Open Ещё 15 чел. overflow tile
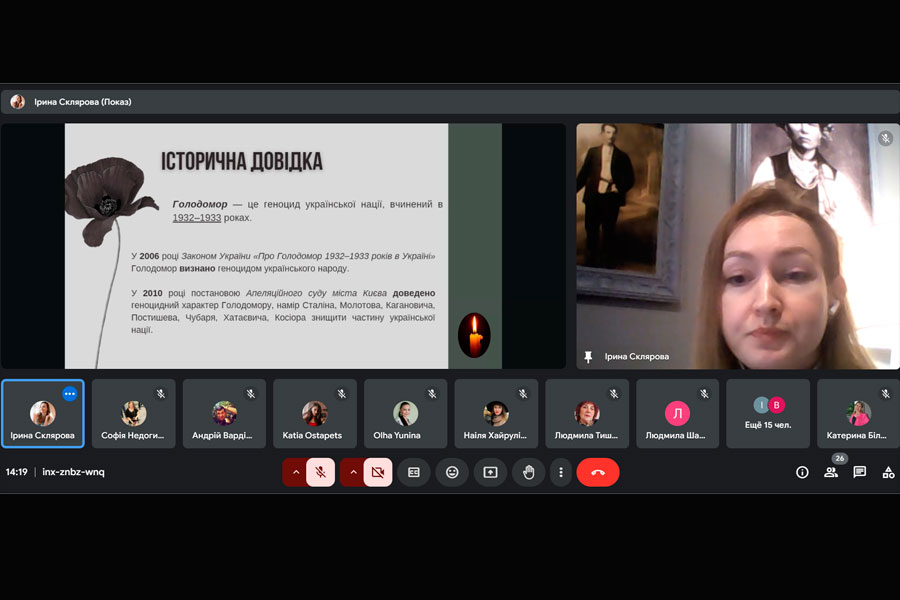 click(768, 413)
